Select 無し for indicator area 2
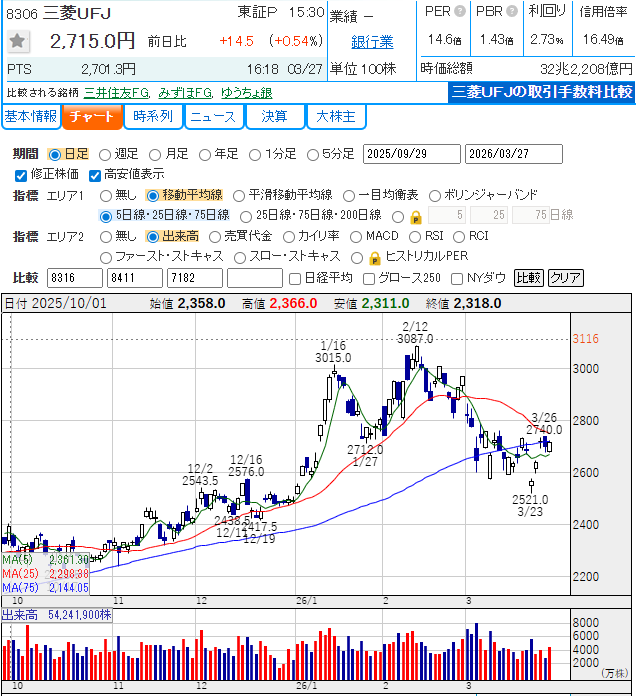The width and height of the screenshot is (636, 696). [106, 237]
